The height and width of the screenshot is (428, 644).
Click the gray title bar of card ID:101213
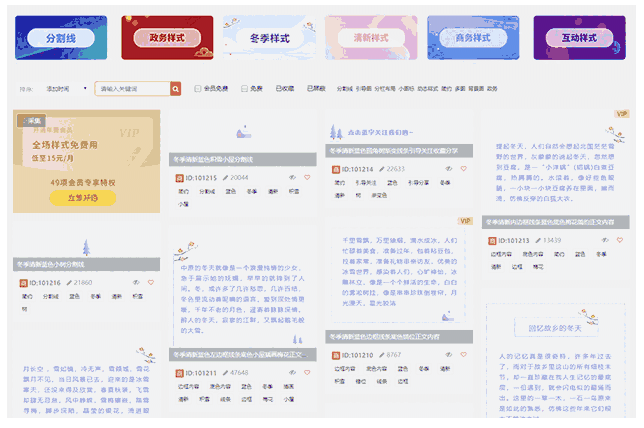click(x=556, y=222)
